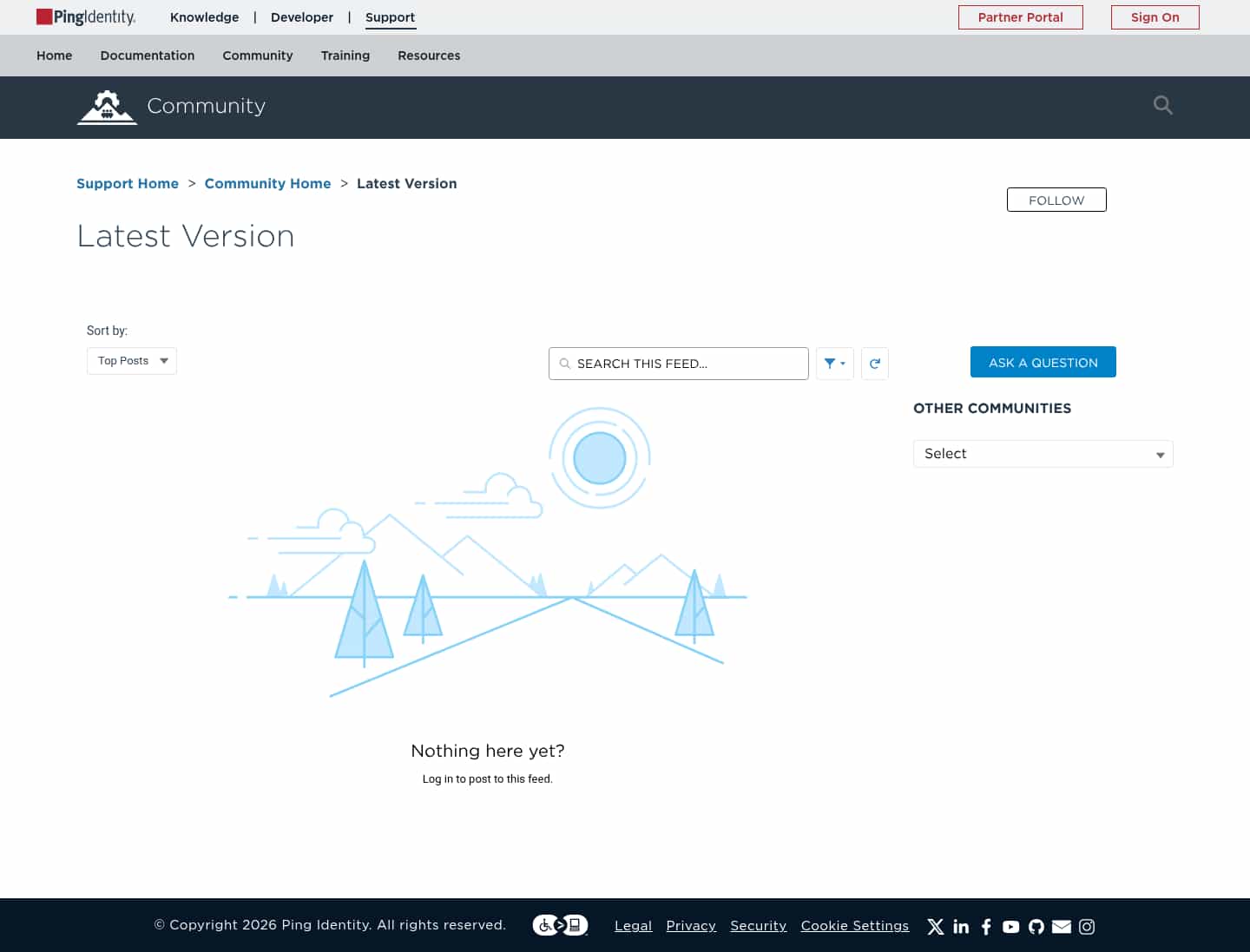1250x952 pixels.
Task: Click the FOLLOW button
Action: pyautogui.click(x=1056, y=200)
